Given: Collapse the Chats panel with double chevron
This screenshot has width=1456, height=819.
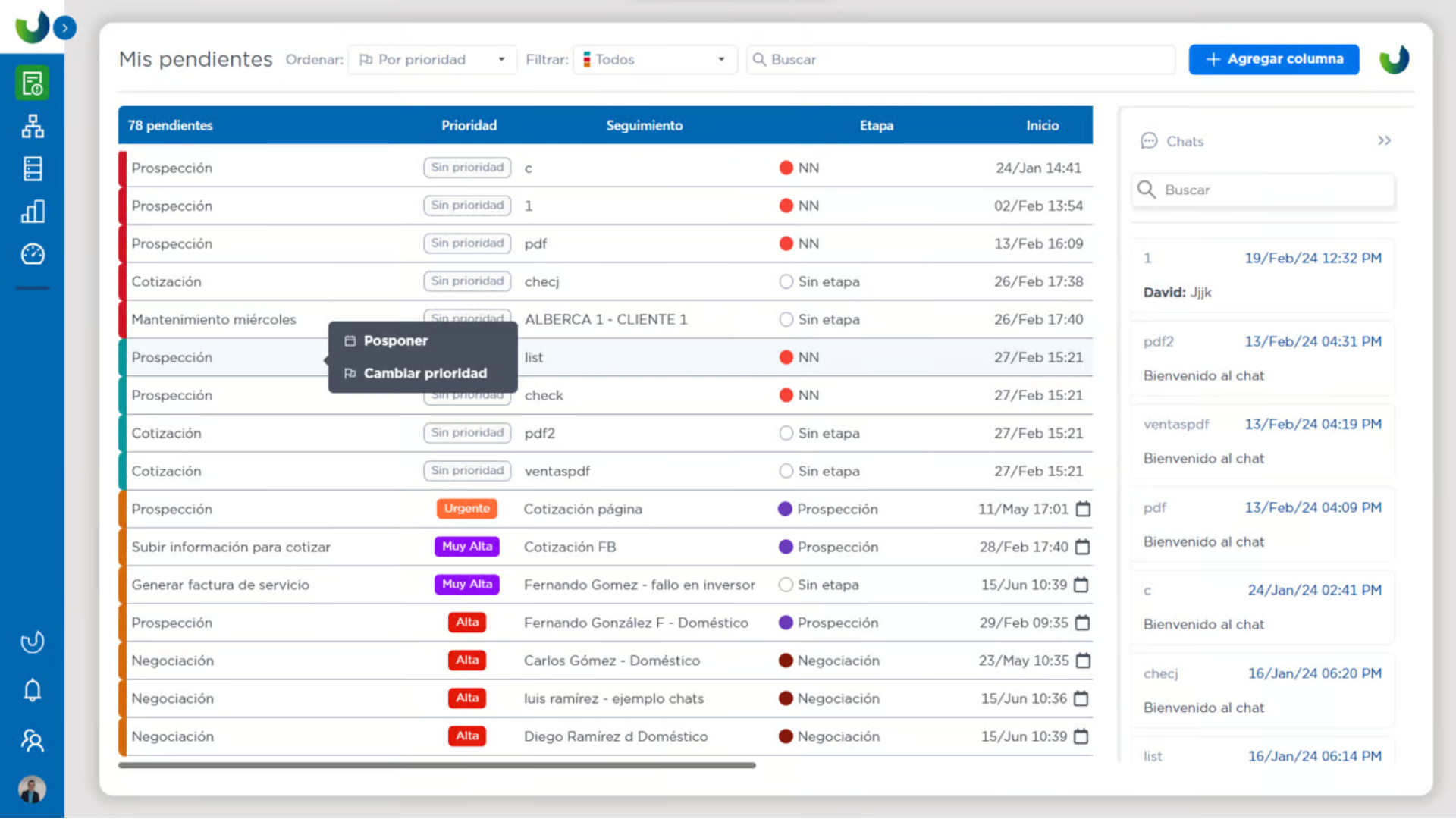Looking at the screenshot, I should [x=1384, y=141].
